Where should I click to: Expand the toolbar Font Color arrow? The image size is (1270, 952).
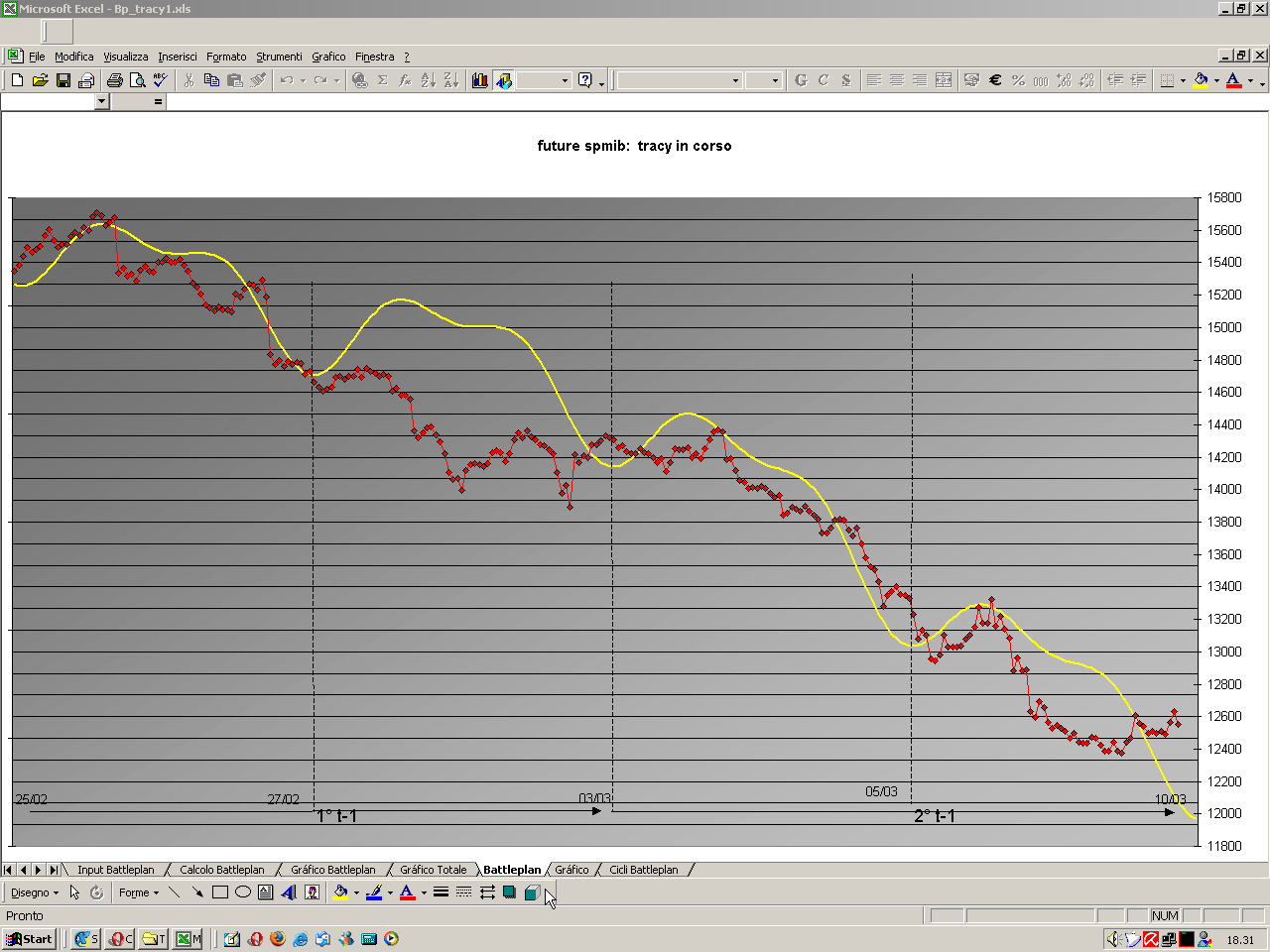1250,80
